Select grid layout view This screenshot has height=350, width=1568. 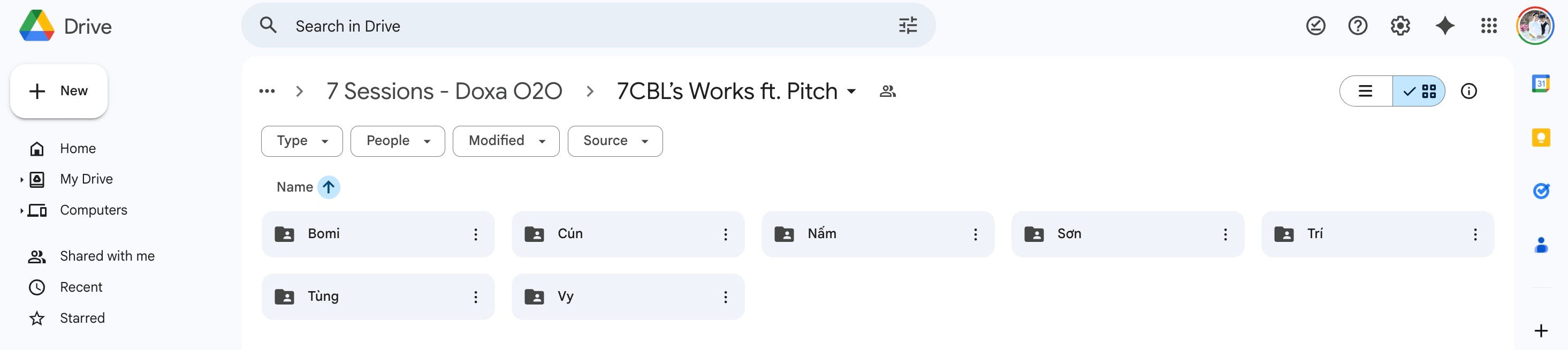(1419, 92)
